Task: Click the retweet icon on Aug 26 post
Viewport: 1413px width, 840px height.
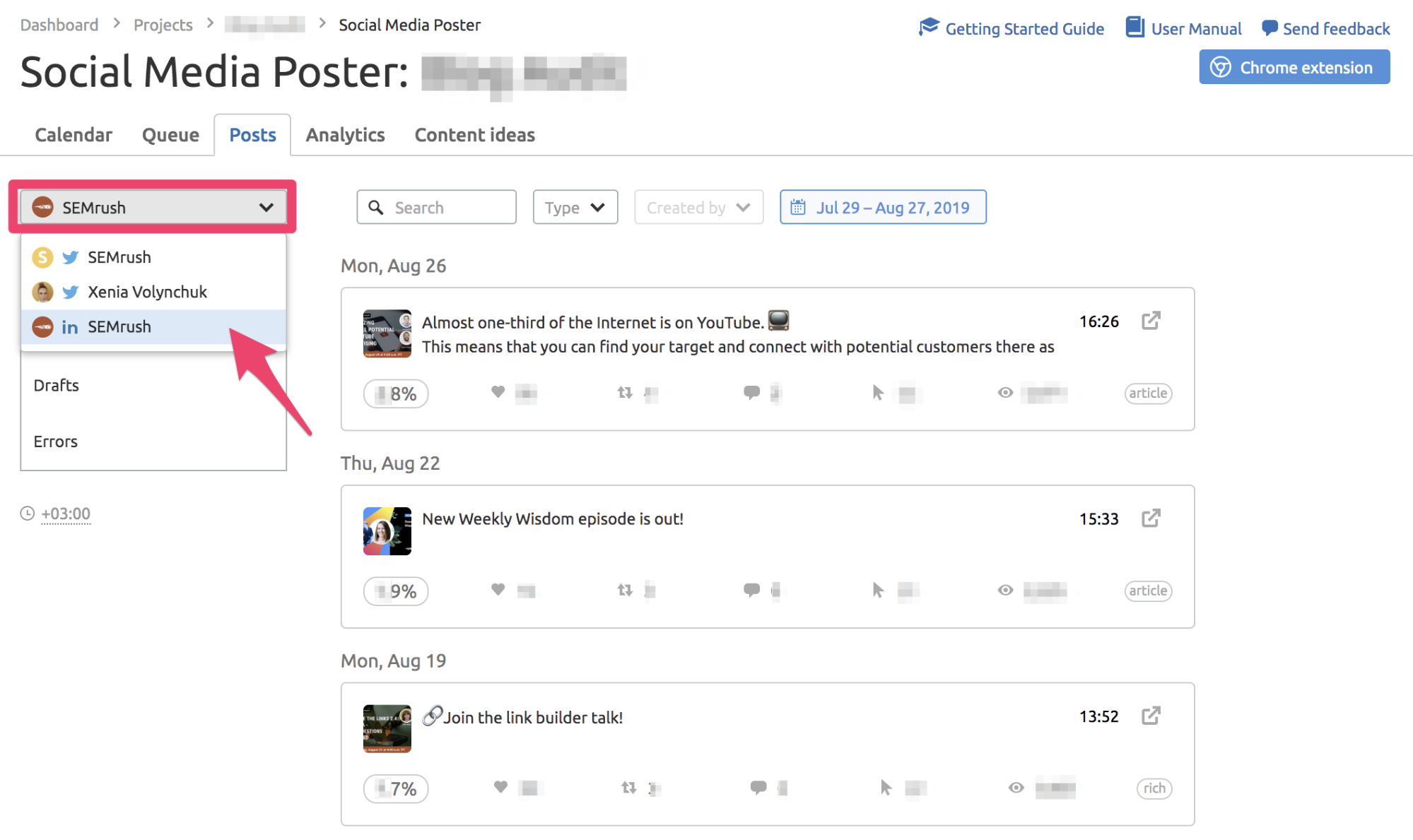Action: 625,392
